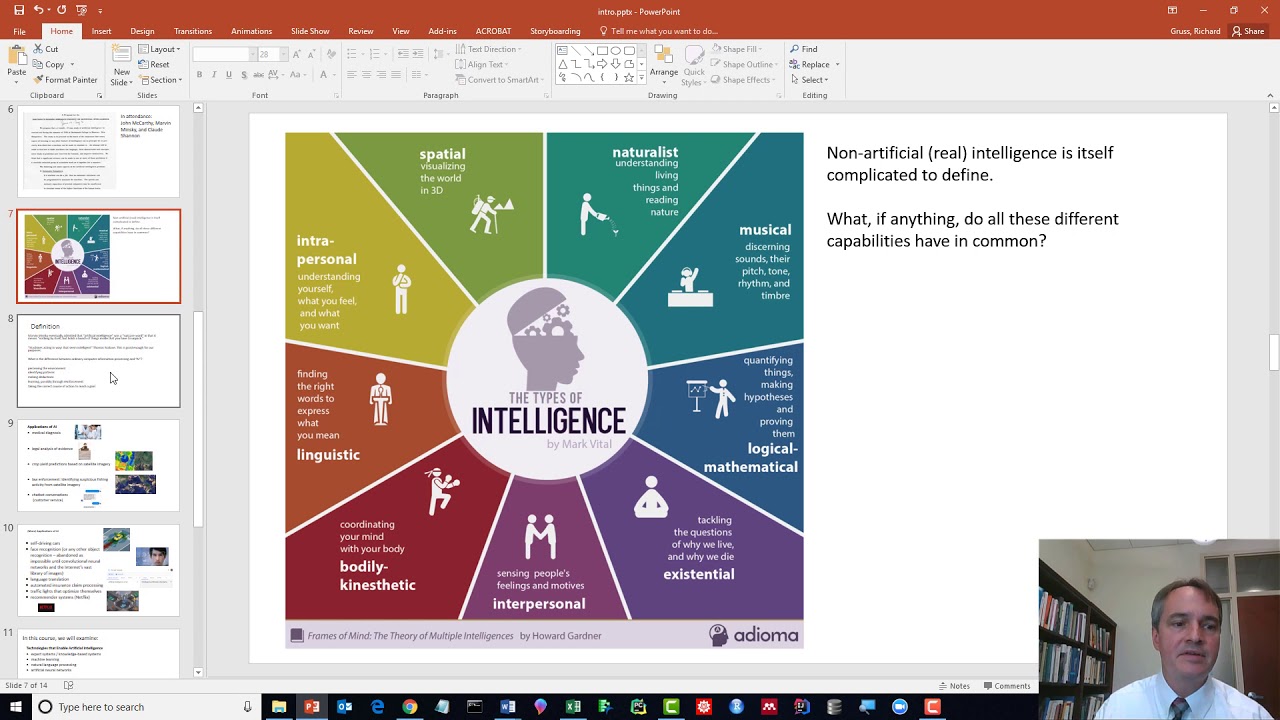Reset the slide layout
1280x720 pixels.
tap(153, 64)
